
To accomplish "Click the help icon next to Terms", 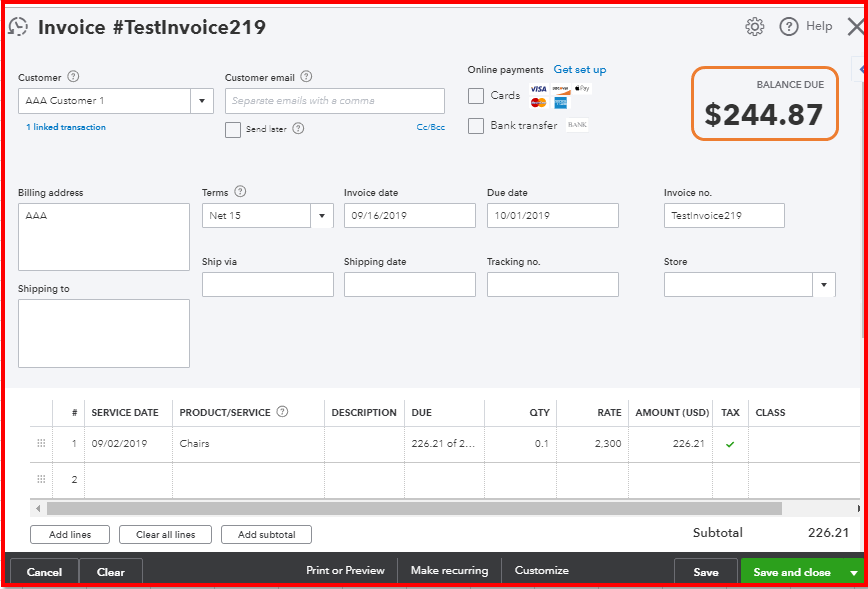I will click(240, 192).
